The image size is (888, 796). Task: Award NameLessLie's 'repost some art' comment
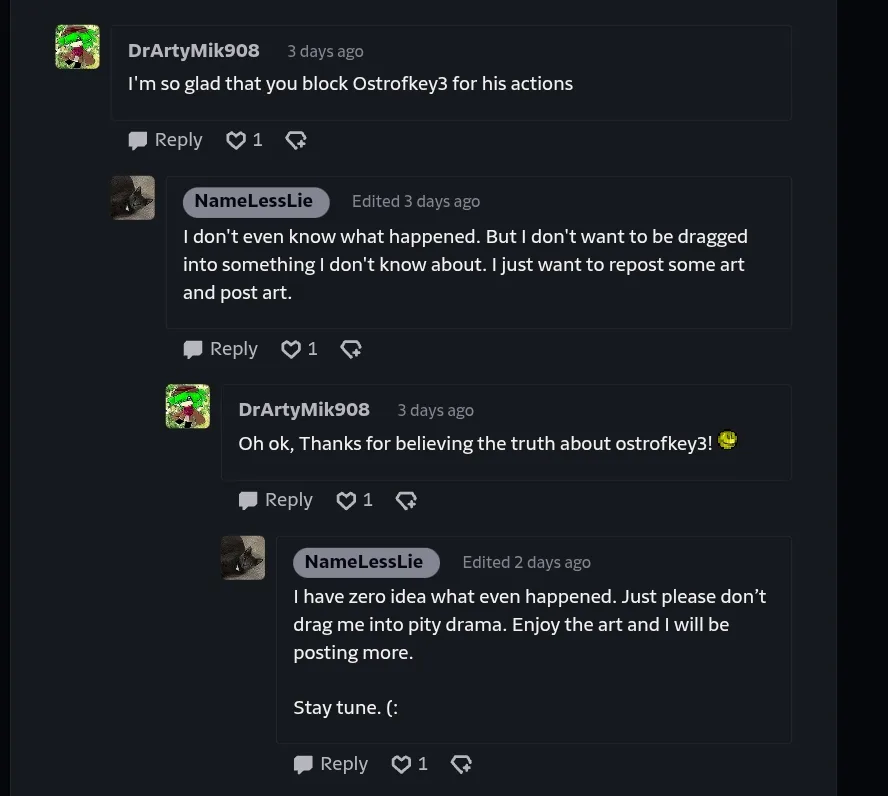(351, 349)
